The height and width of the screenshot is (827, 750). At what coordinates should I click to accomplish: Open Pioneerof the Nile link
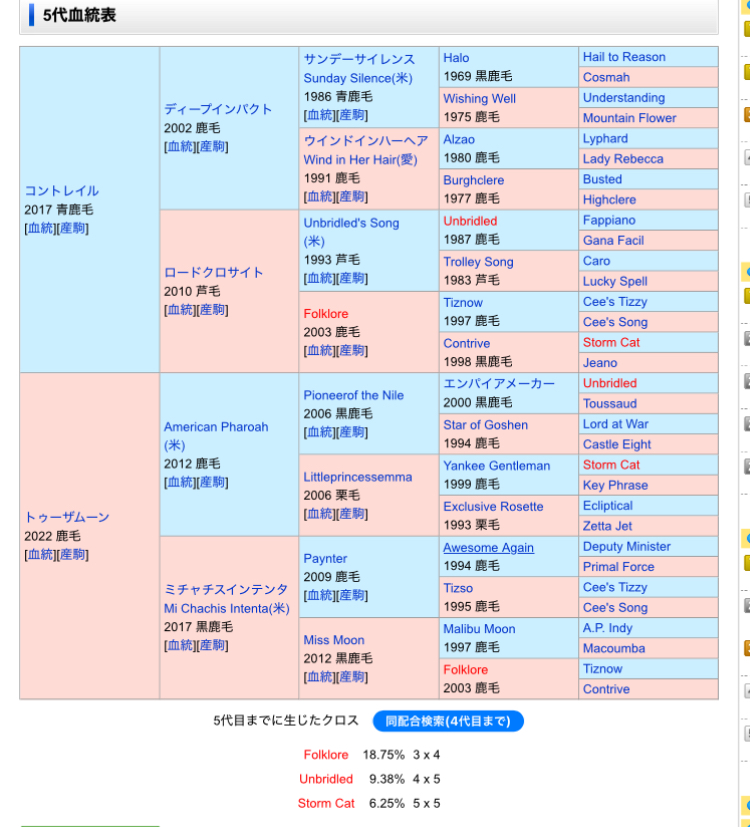point(353,395)
